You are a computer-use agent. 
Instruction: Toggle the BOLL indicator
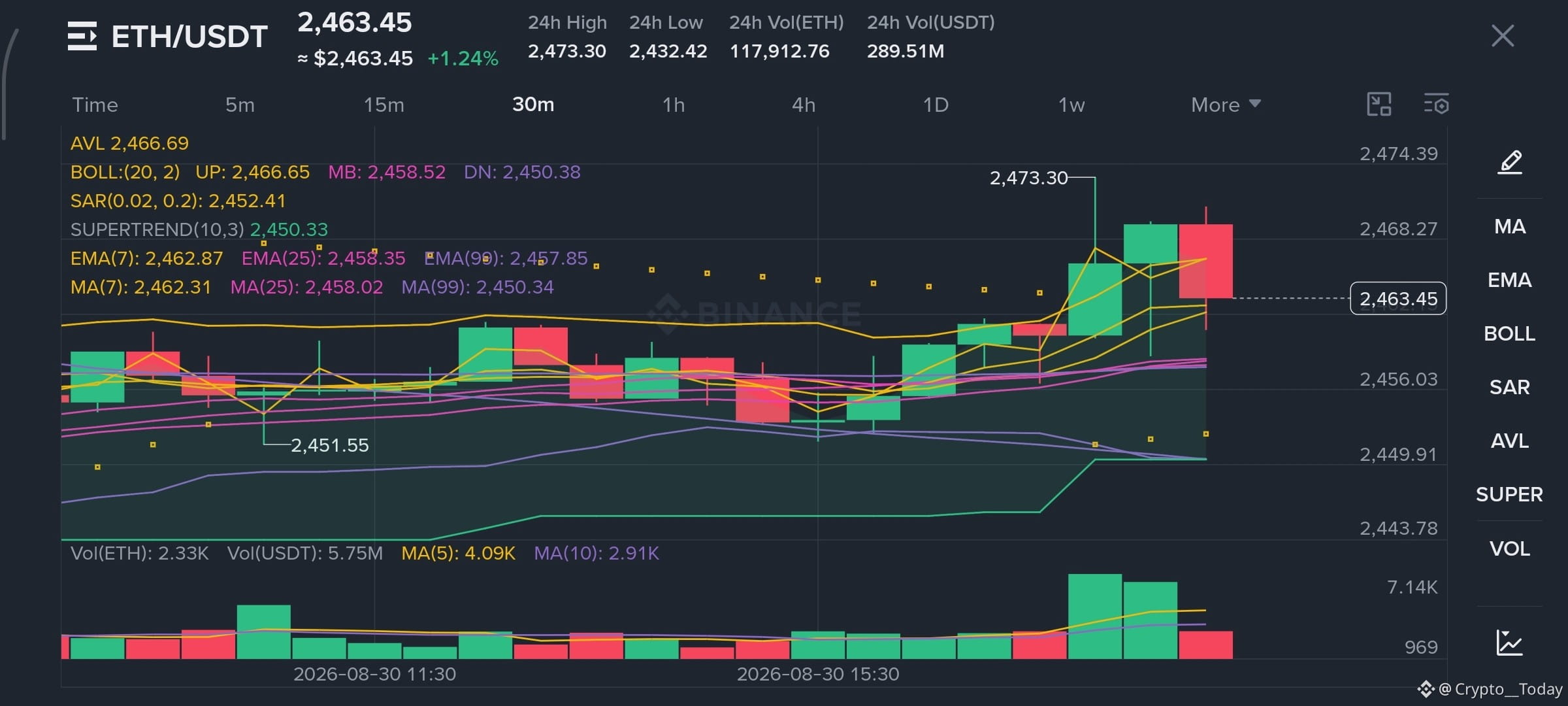(x=1510, y=334)
